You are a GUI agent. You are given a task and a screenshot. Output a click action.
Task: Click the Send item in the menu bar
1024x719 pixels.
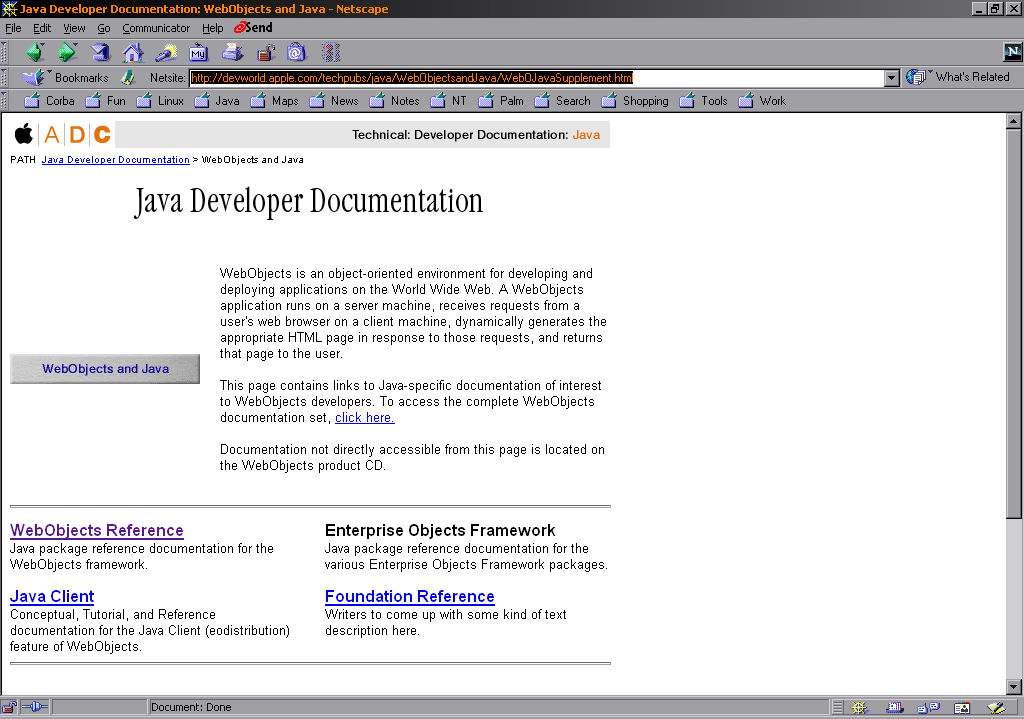[253, 27]
